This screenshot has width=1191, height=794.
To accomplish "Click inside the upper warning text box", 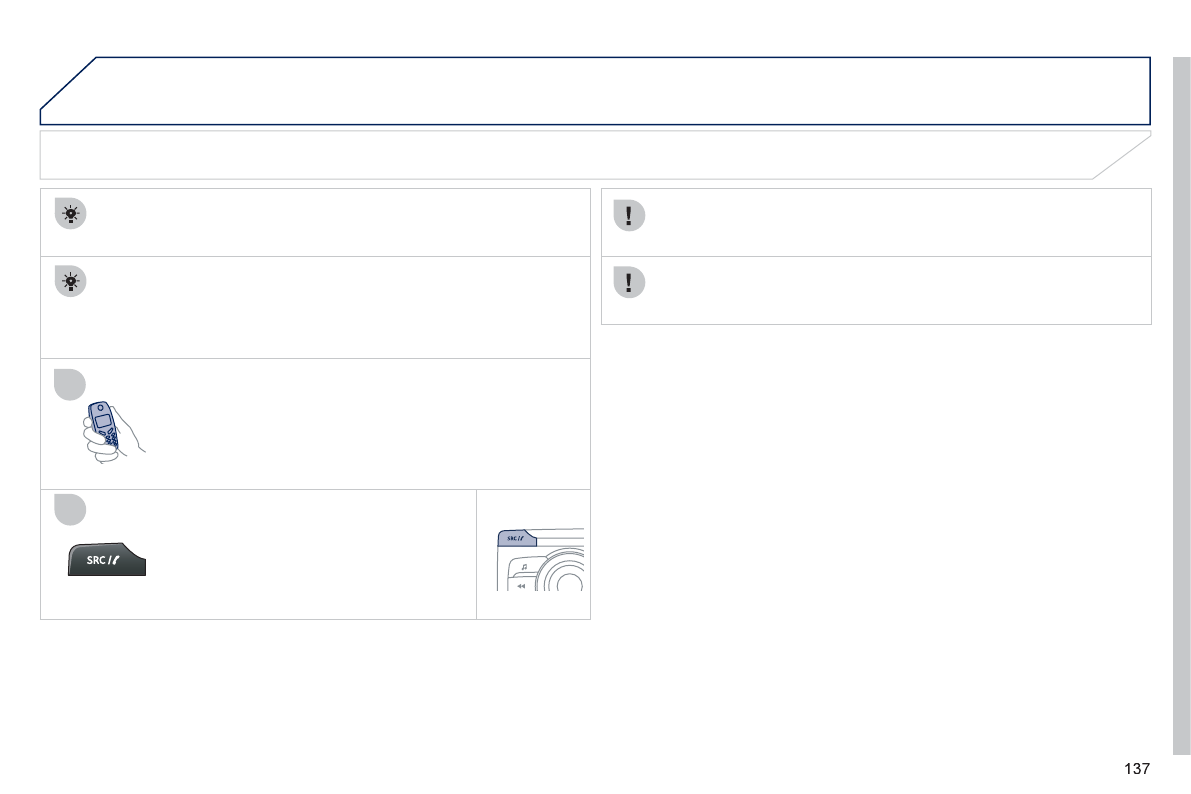I will 890,222.
